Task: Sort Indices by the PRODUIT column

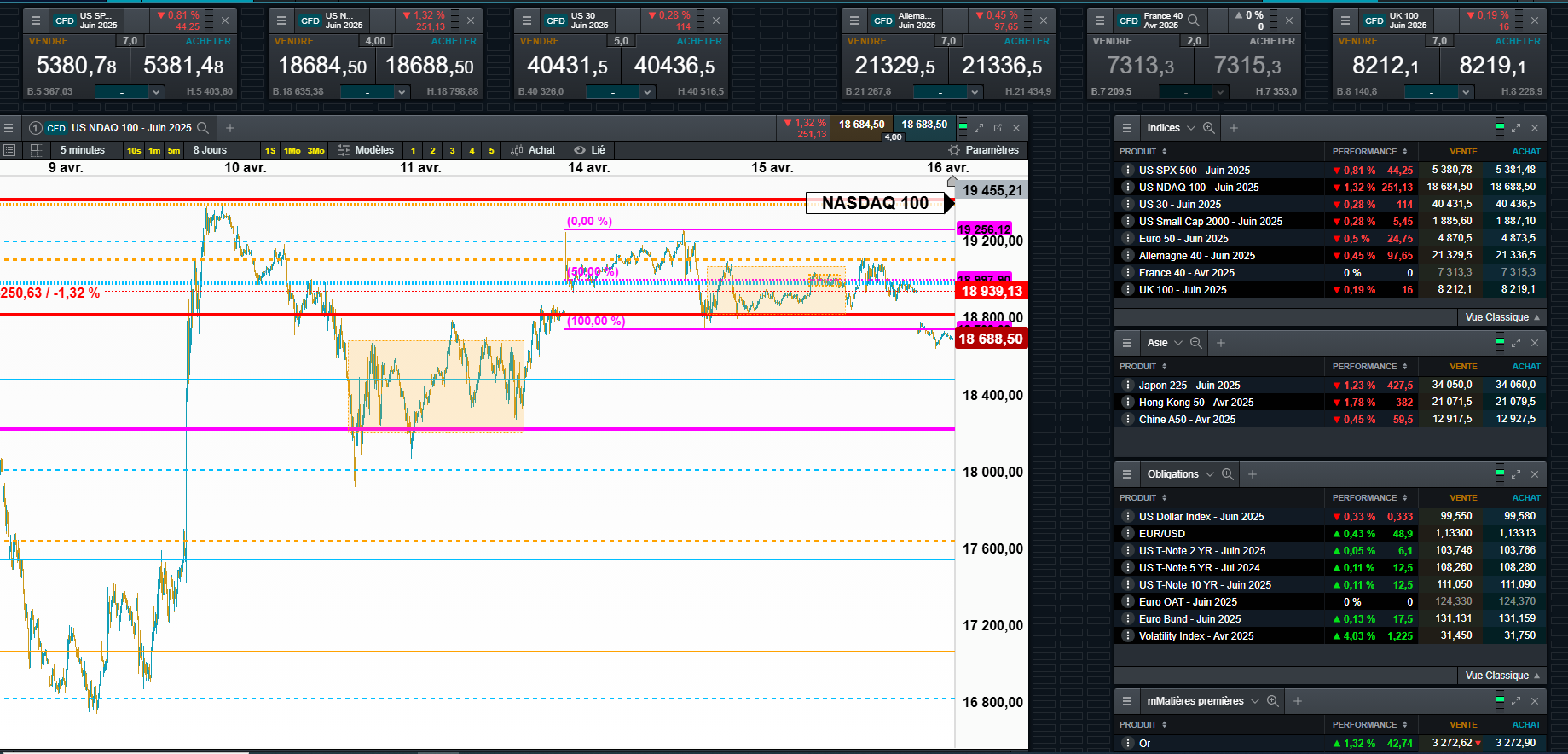Action: click(x=1143, y=152)
